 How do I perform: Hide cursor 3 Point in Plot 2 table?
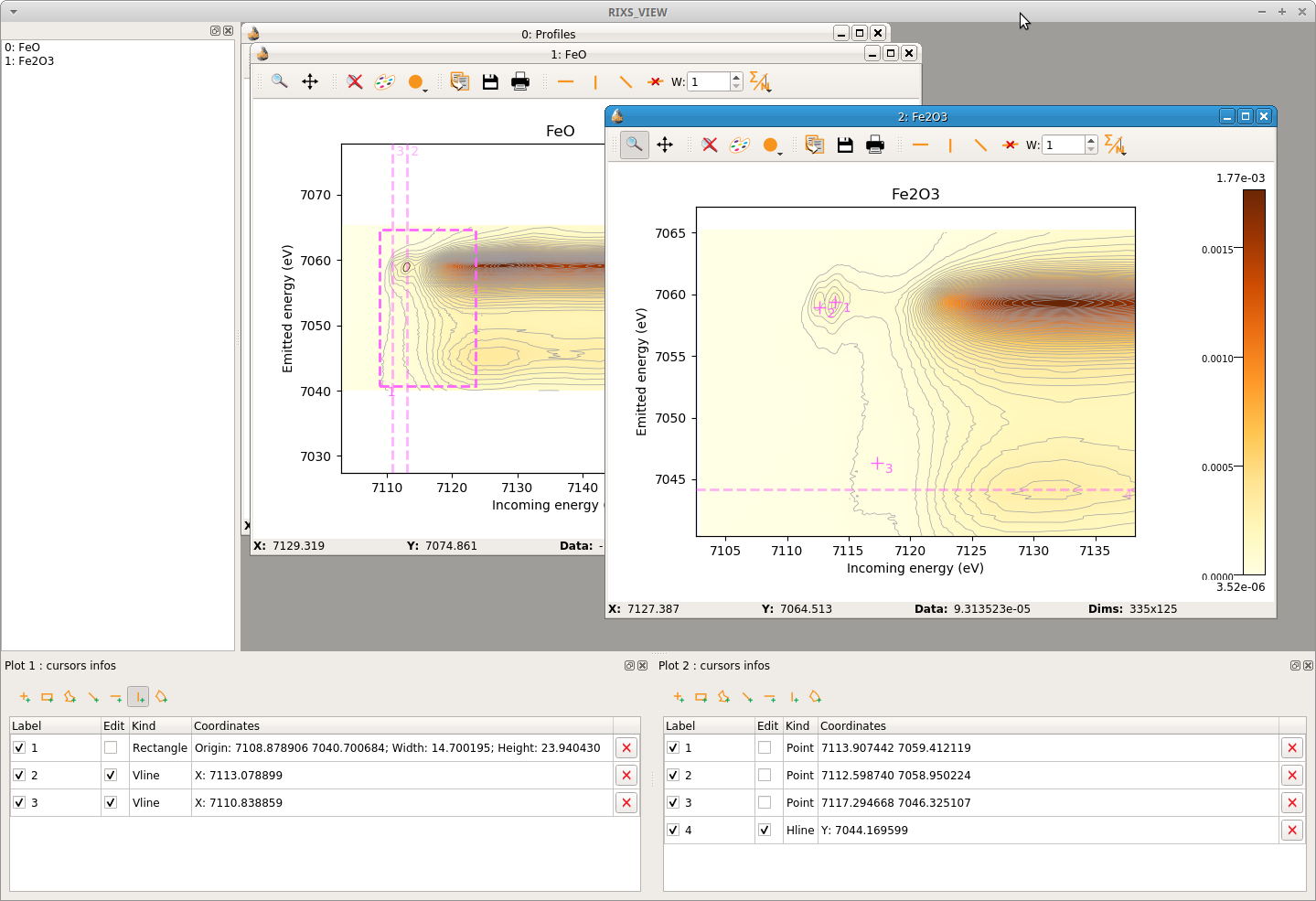click(673, 802)
